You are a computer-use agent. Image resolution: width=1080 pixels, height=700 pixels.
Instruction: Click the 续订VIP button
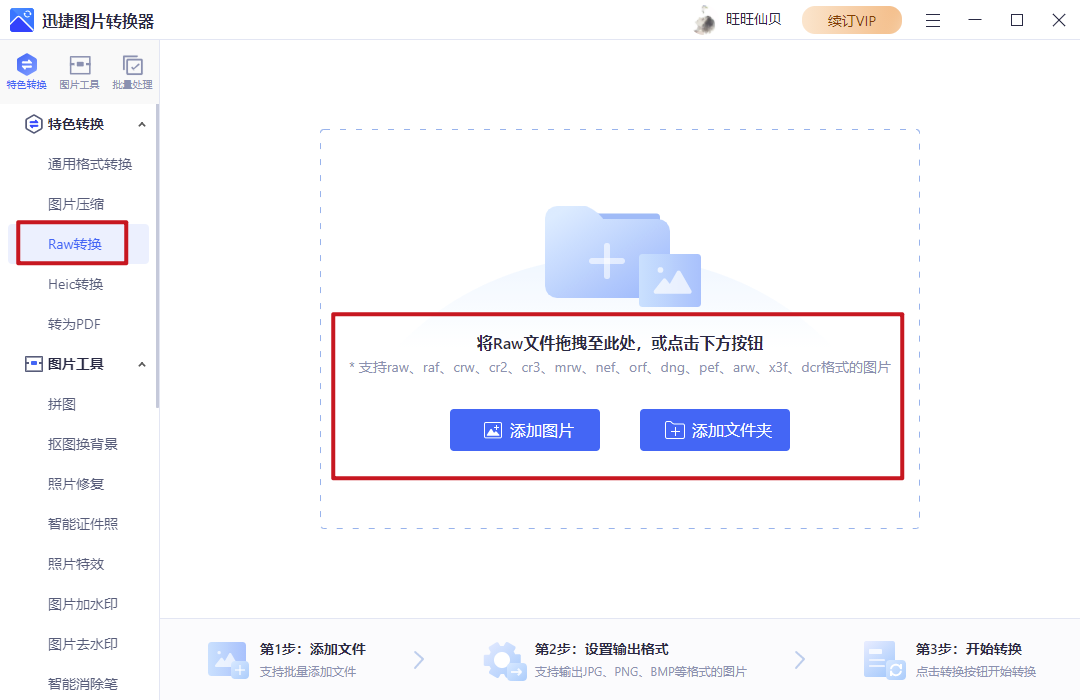click(851, 19)
